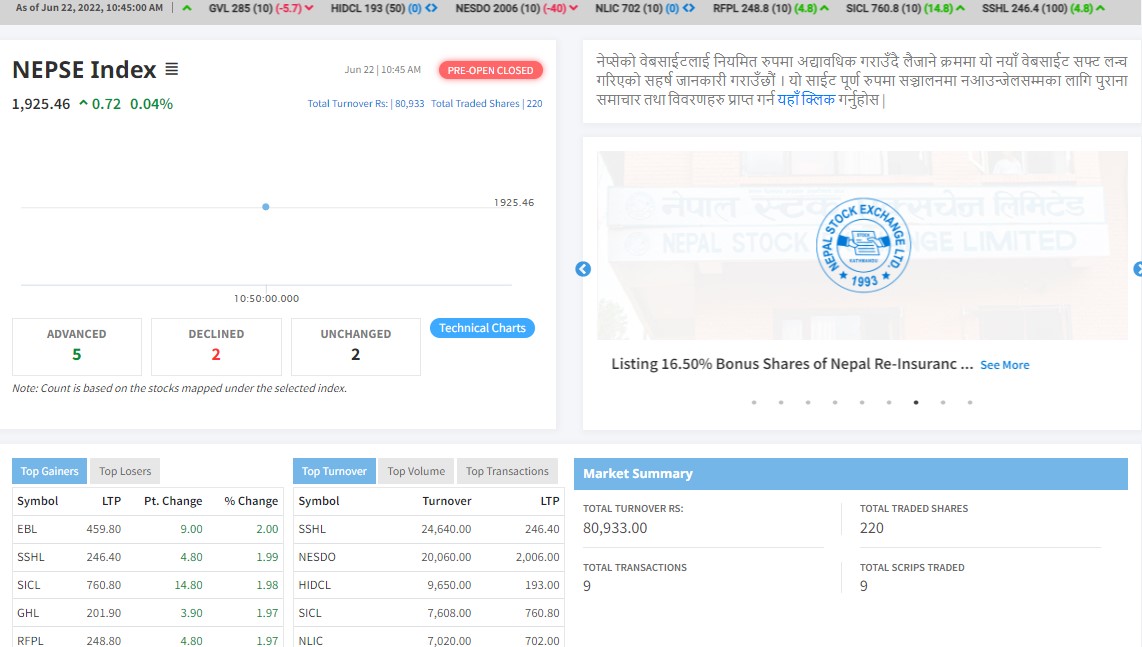Screen dimensions: 1142x647
Task: Click the % Change column header
Action: coord(251,501)
